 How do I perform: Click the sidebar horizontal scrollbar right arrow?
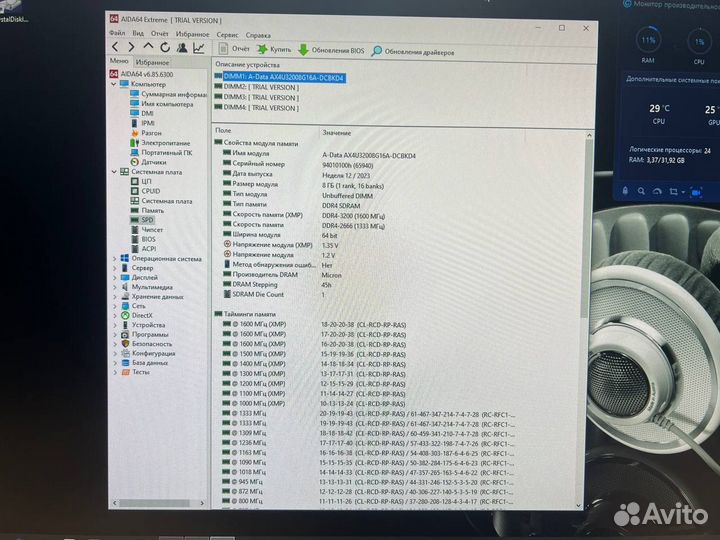(x=202, y=503)
